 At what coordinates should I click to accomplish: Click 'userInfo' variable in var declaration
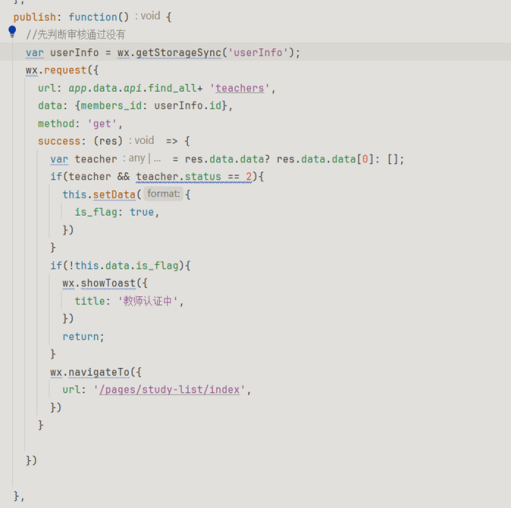[74, 53]
